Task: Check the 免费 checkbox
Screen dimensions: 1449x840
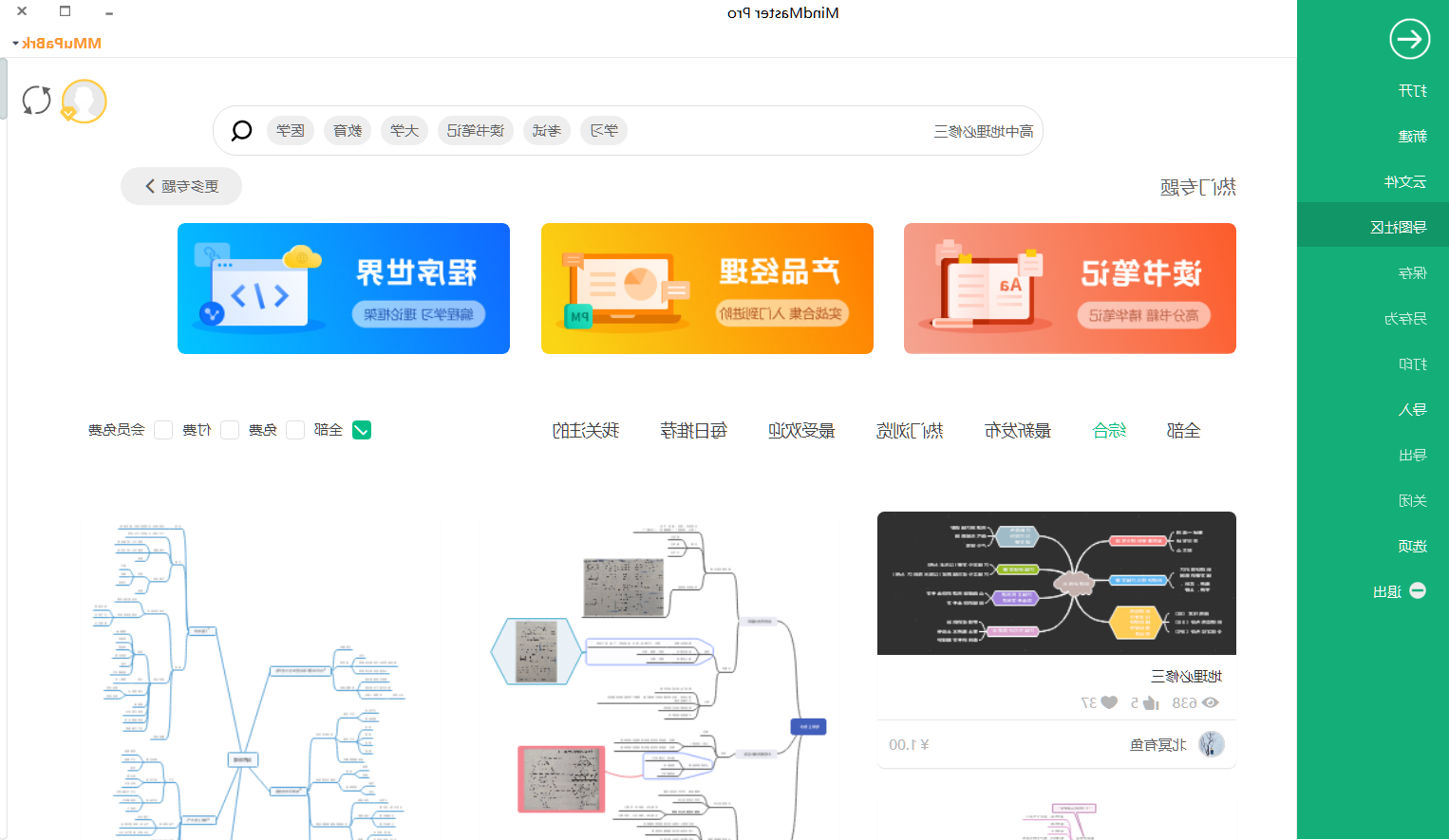Action: pos(295,430)
